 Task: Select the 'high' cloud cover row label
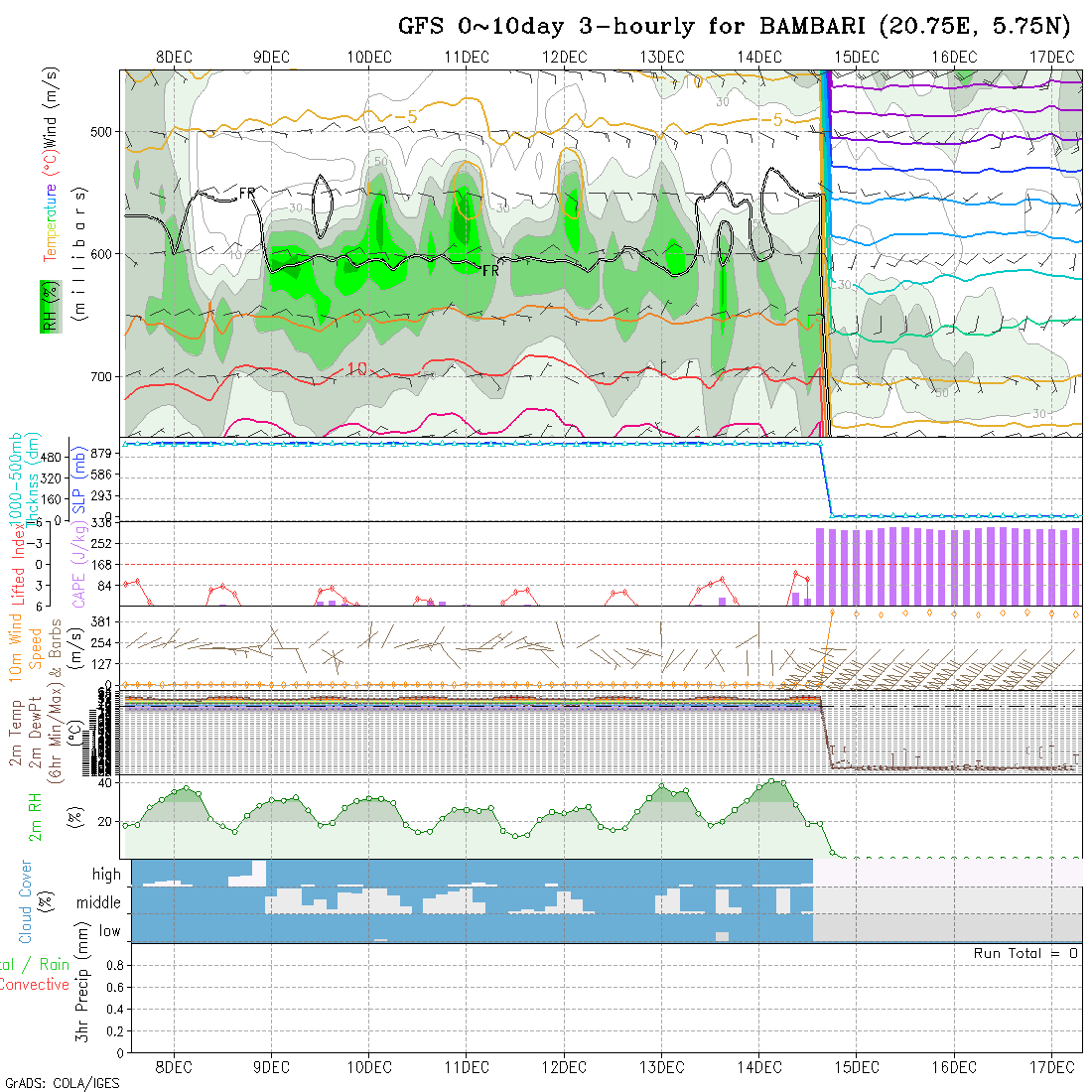pyautogui.click(x=106, y=875)
